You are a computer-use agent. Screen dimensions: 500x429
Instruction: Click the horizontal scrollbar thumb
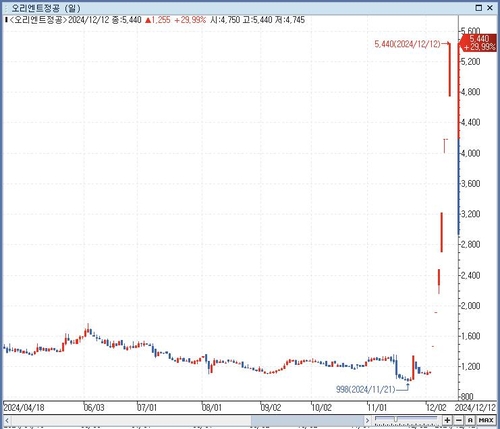click(x=307, y=420)
